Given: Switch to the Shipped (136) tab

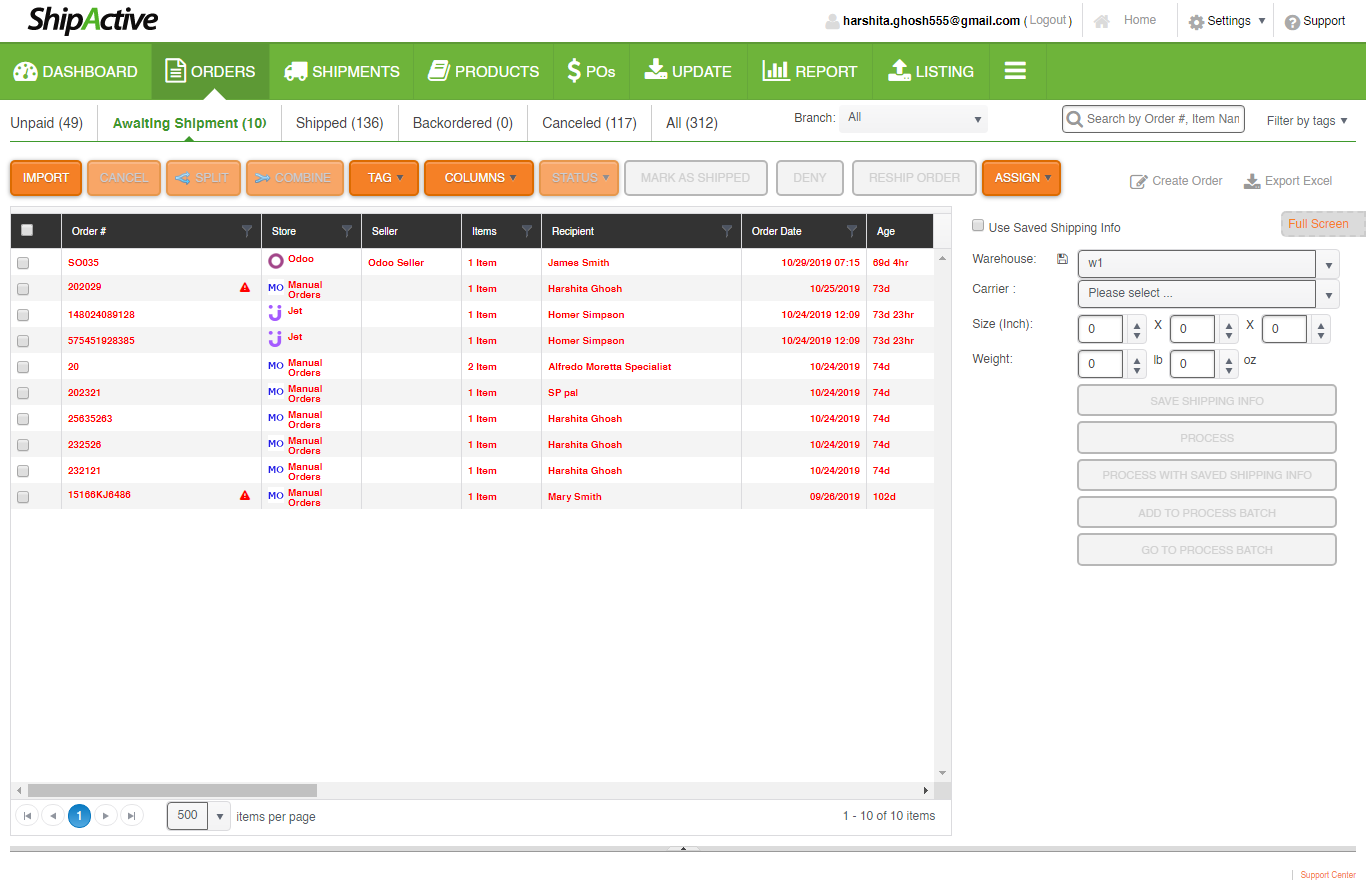Looking at the screenshot, I should click(339, 123).
